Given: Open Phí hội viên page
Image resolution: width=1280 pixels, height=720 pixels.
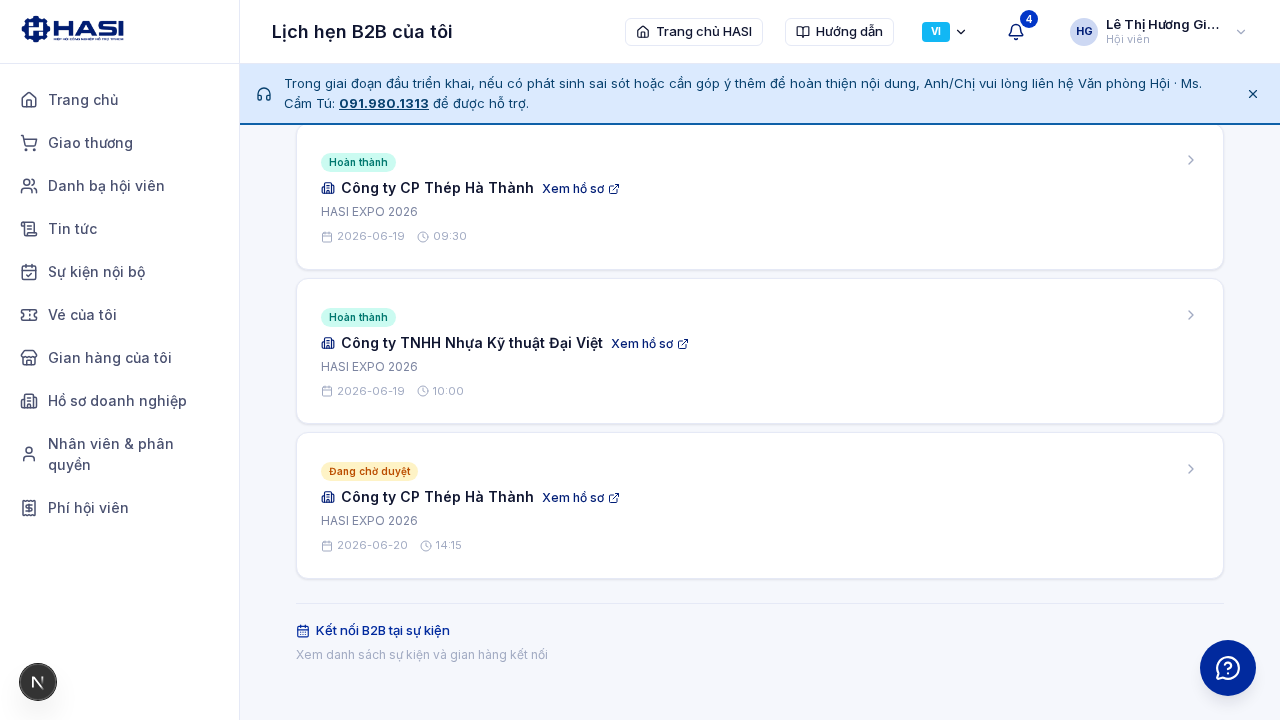Looking at the screenshot, I should click(x=119, y=508).
